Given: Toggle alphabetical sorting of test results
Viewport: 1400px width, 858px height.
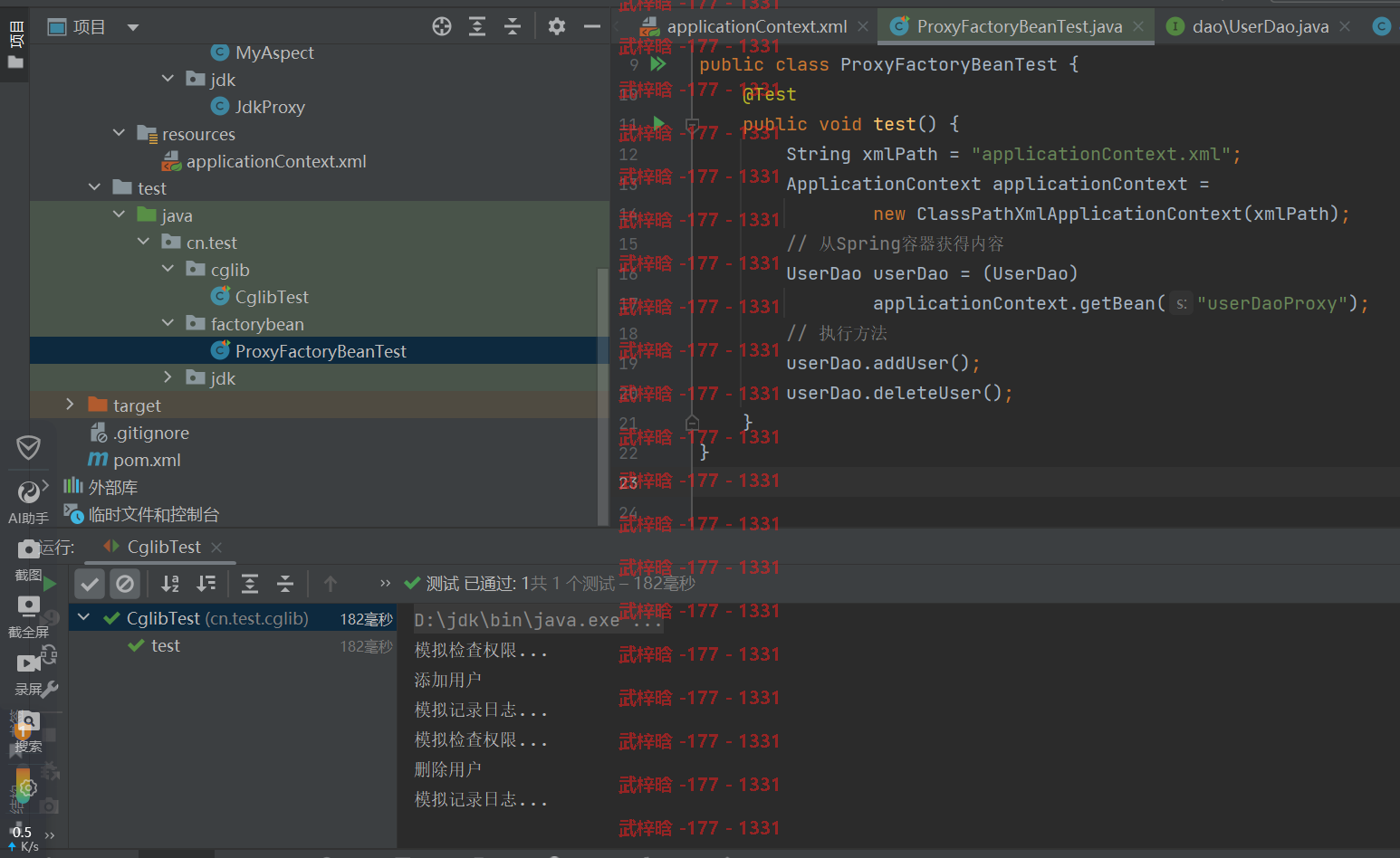Looking at the screenshot, I should 170,584.
